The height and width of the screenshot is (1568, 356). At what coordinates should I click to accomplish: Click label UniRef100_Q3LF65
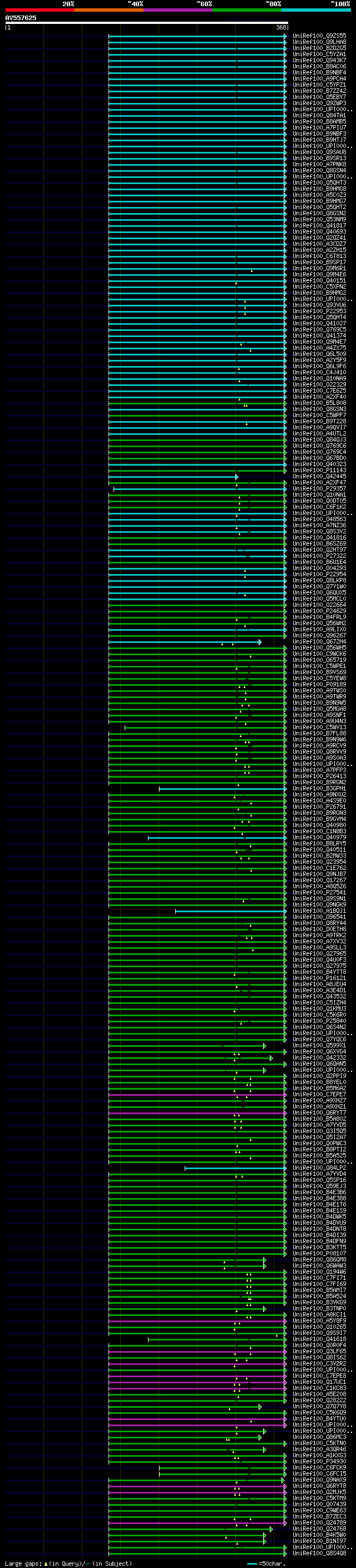pyautogui.click(x=319, y=1351)
